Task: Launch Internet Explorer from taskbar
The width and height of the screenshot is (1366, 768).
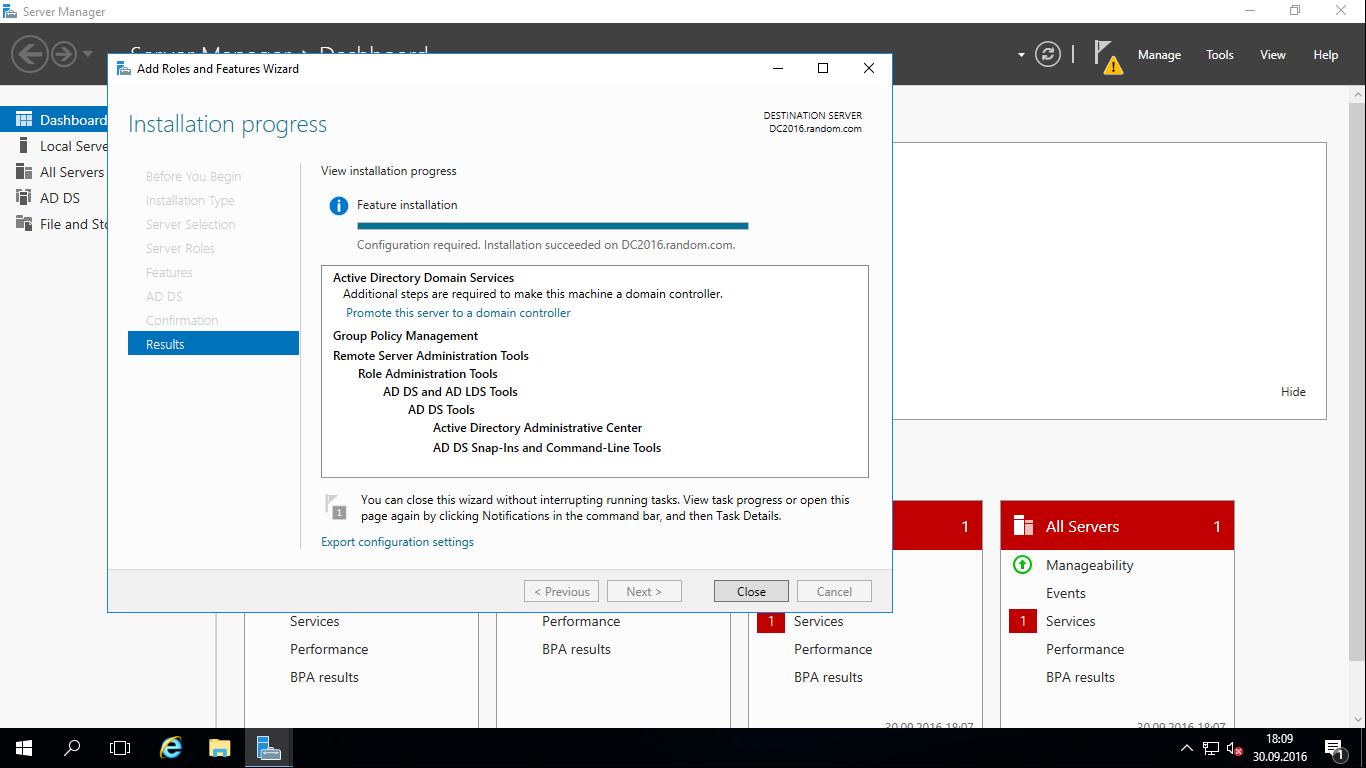Action: tap(172, 748)
